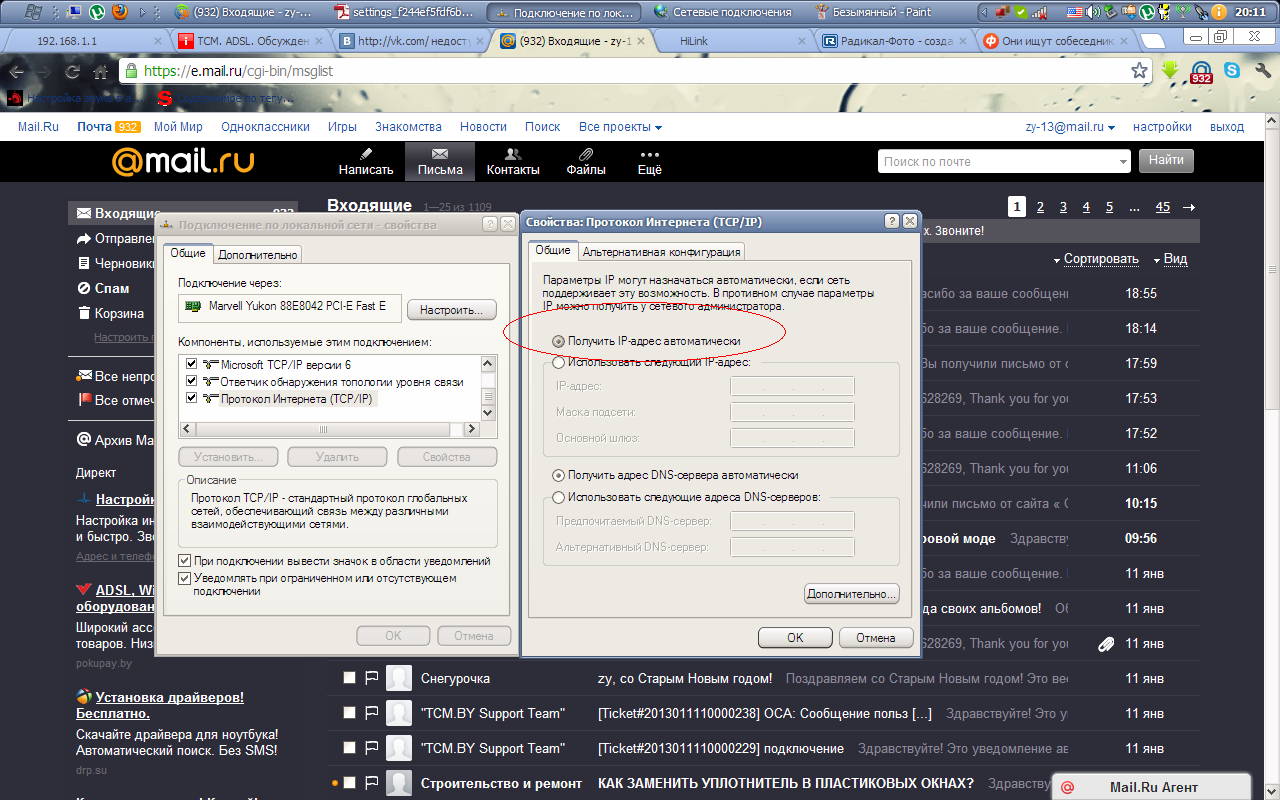This screenshot has width=1280, height=800.
Task: Open Сетевые подключения taskbar item
Action: pos(730,12)
